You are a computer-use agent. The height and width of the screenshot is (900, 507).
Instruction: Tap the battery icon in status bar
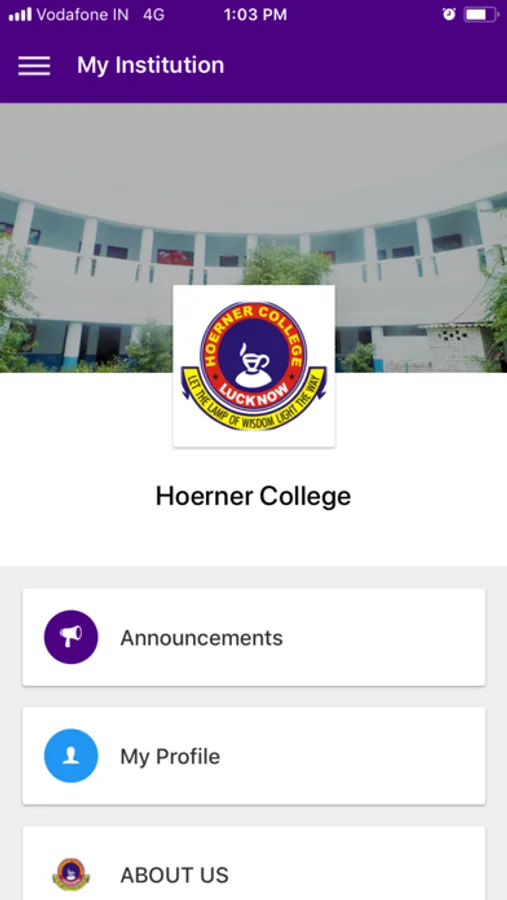point(481,15)
